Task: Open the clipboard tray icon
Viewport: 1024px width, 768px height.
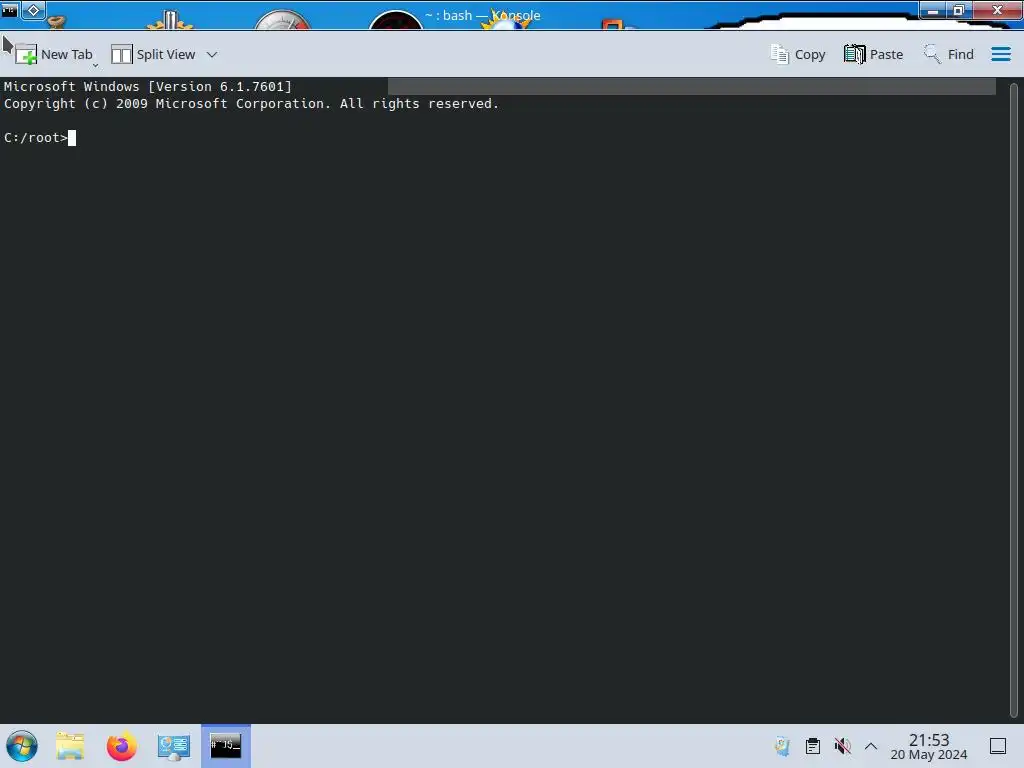Action: (812, 746)
